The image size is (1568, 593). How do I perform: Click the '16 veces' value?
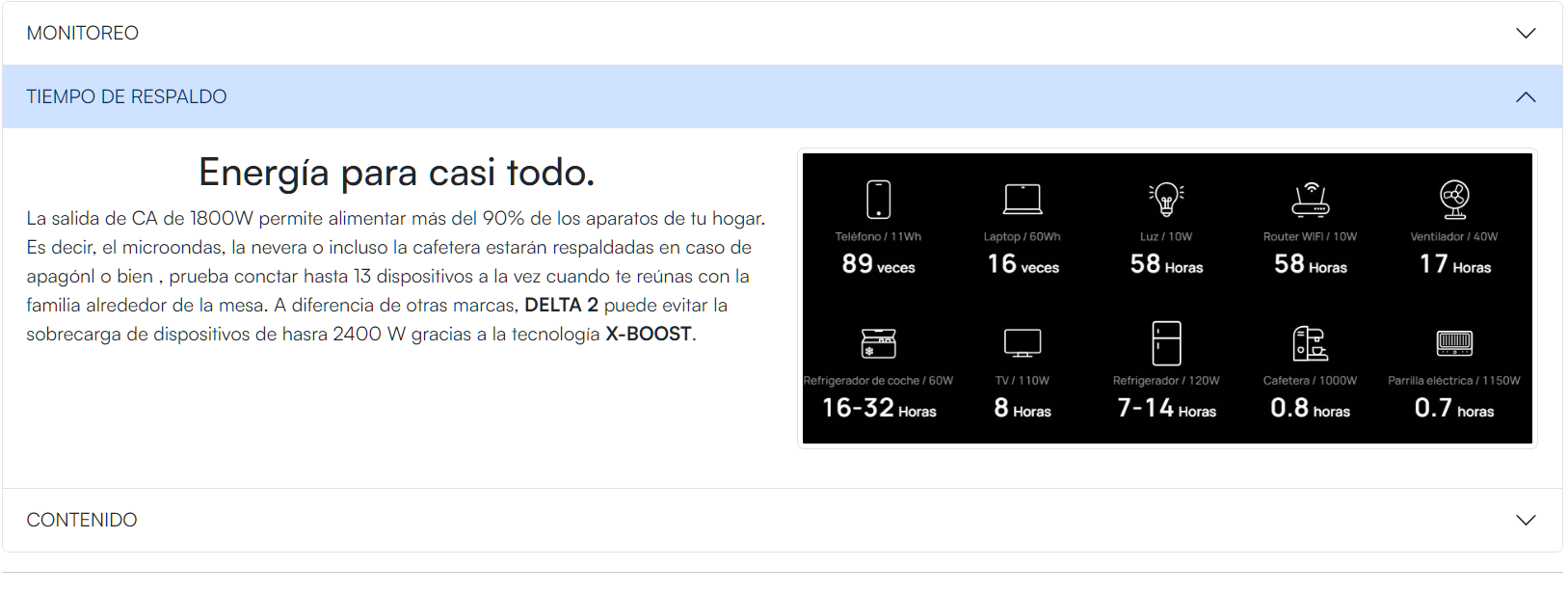(x=1023, y=264)
